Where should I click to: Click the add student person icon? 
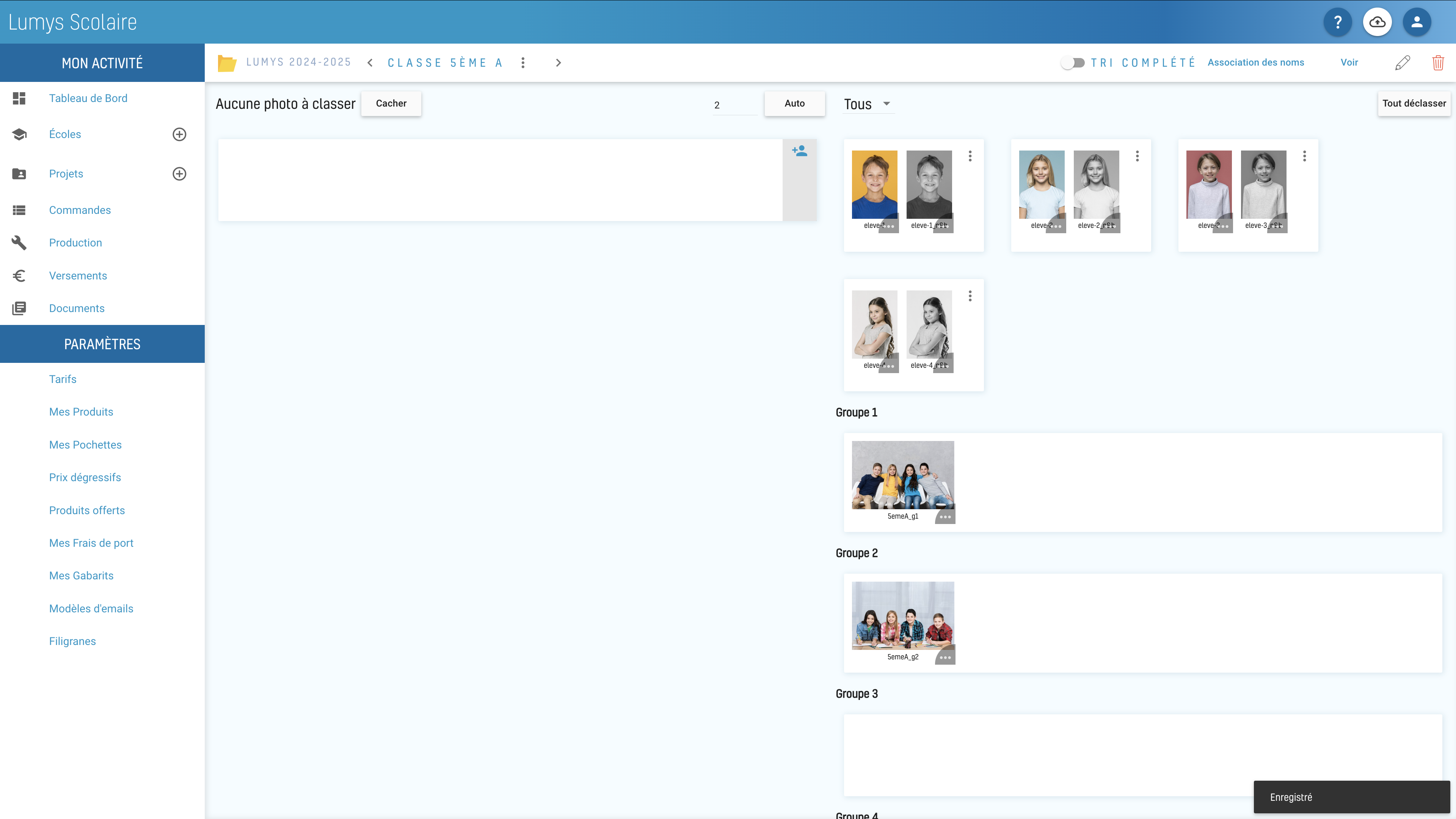pos(799,151)
